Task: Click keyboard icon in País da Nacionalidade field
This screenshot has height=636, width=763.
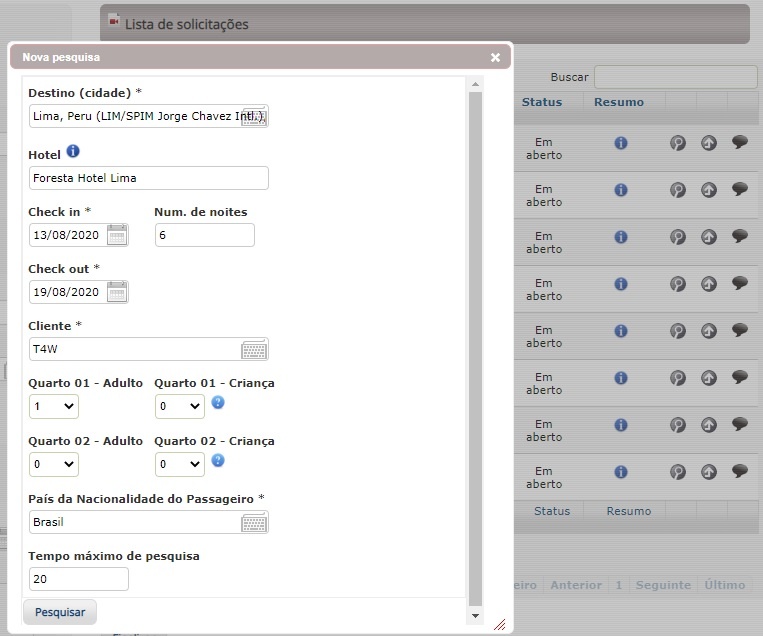Action: click(x=254, y=522)
